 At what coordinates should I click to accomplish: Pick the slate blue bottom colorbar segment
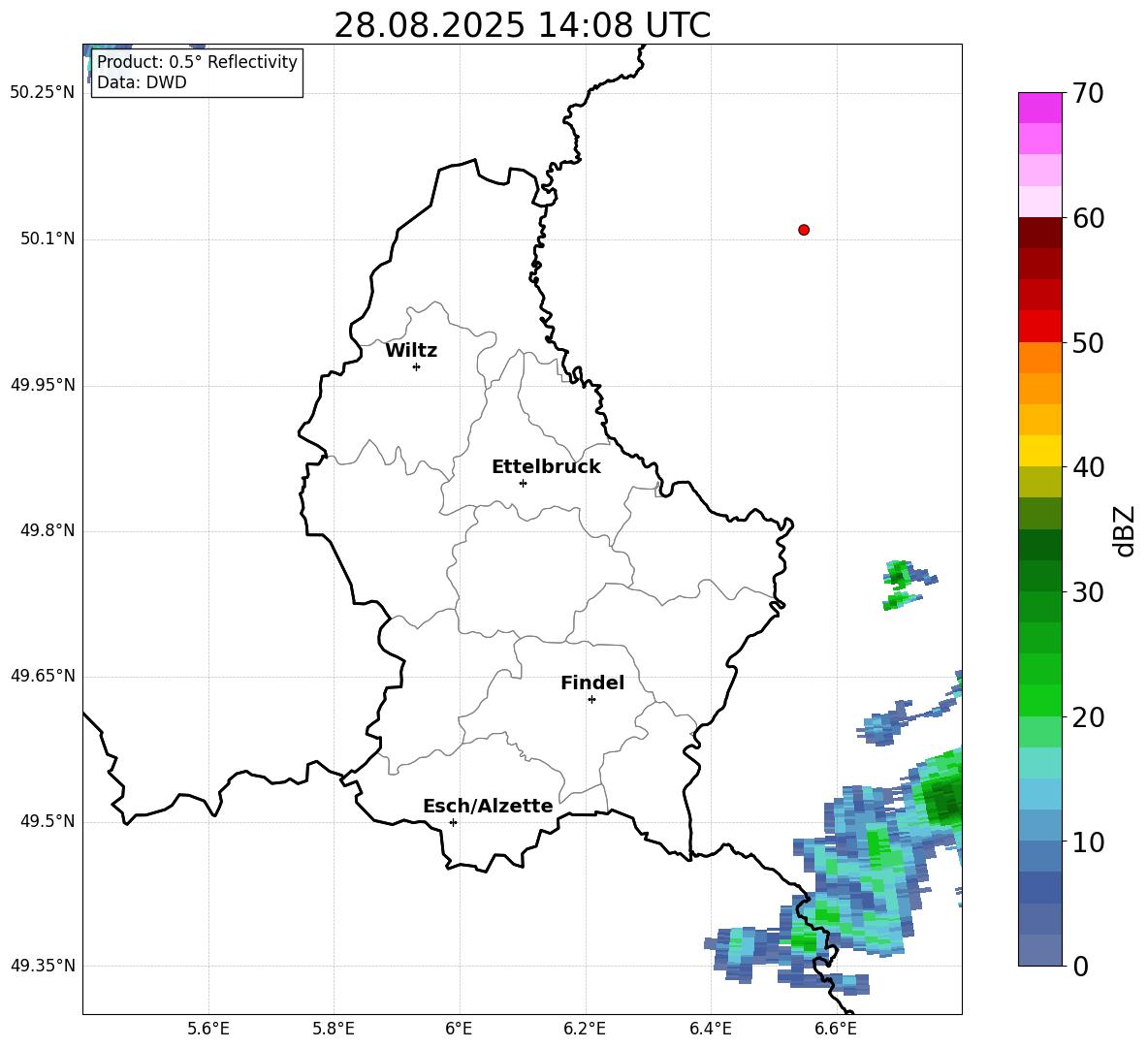[x=1039, y=950]
